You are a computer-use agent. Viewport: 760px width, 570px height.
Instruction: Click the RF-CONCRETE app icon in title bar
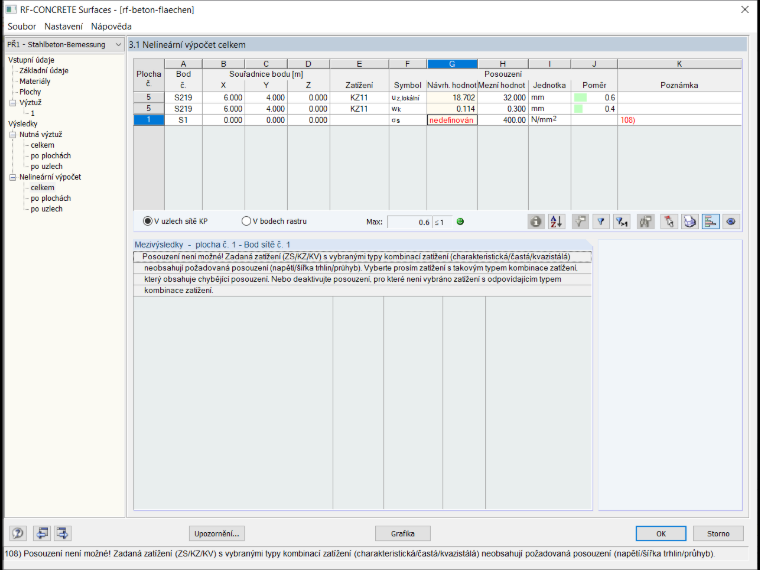click(11, 10)
